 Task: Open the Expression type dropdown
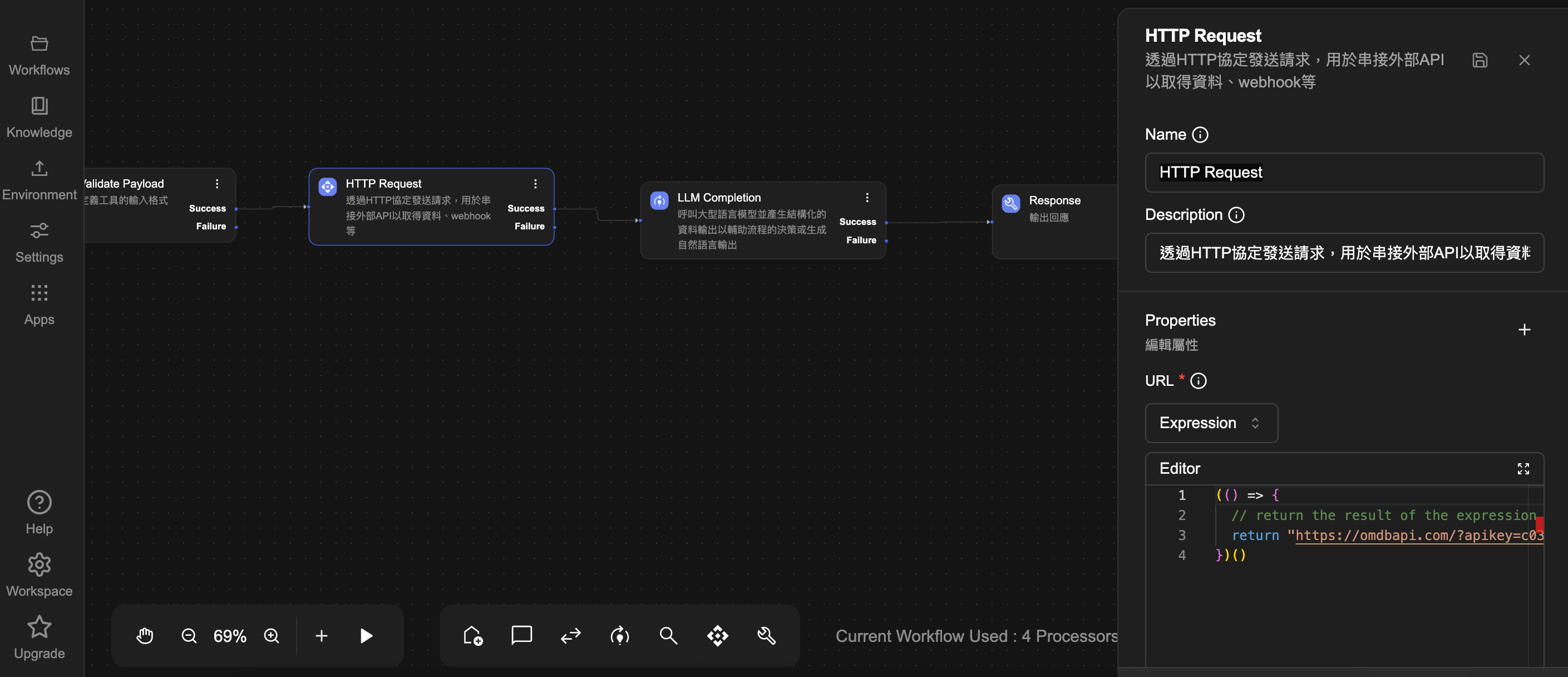coord(1211,423)
